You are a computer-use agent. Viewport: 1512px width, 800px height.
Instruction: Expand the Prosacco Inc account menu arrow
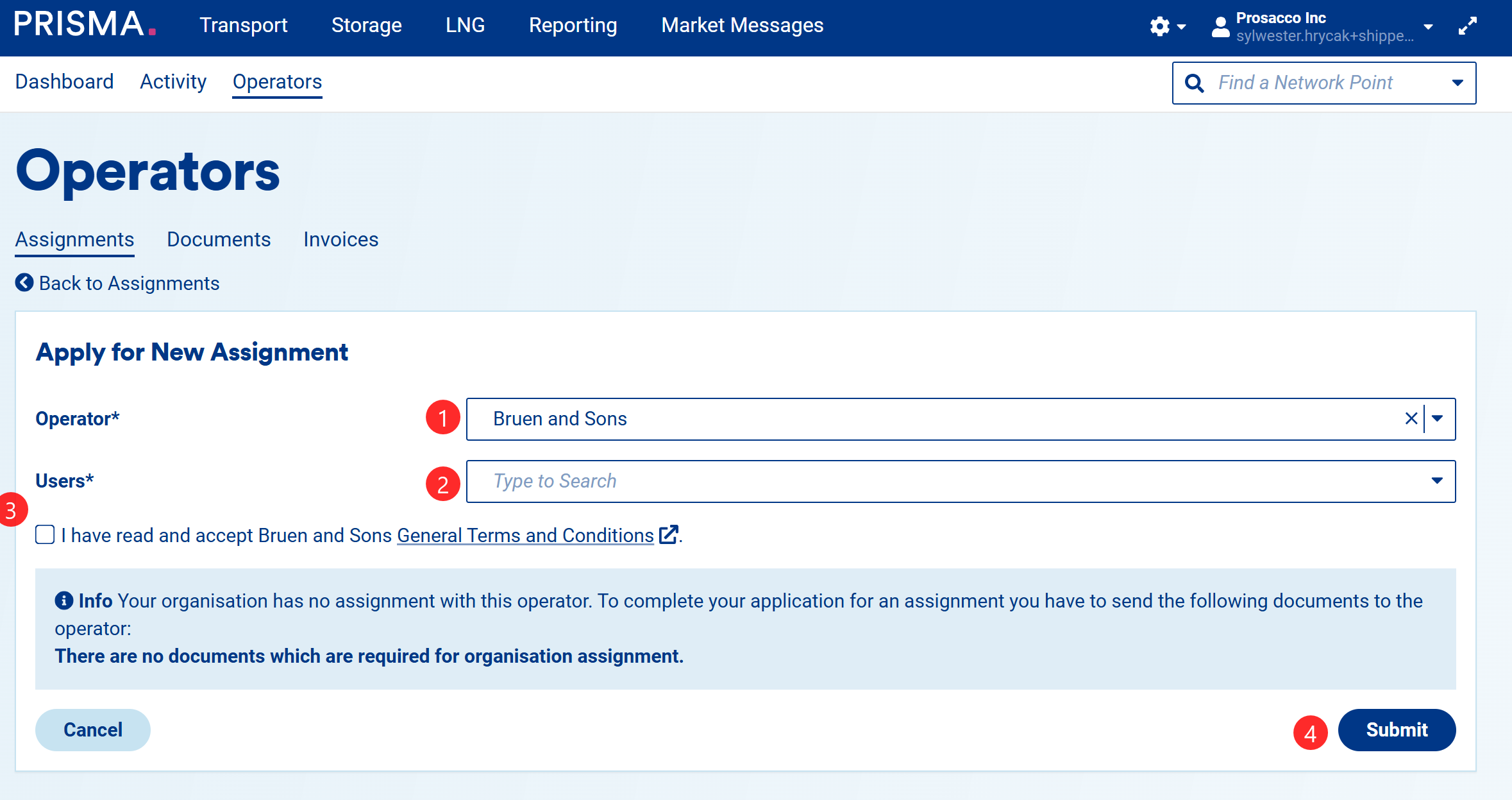(x=1428, y=27)
